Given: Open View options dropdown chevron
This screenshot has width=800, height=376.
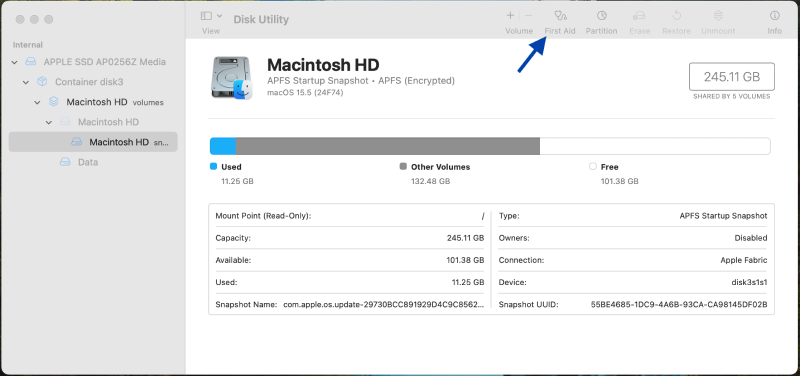Looking at the screenshot, I should (219, 16).
